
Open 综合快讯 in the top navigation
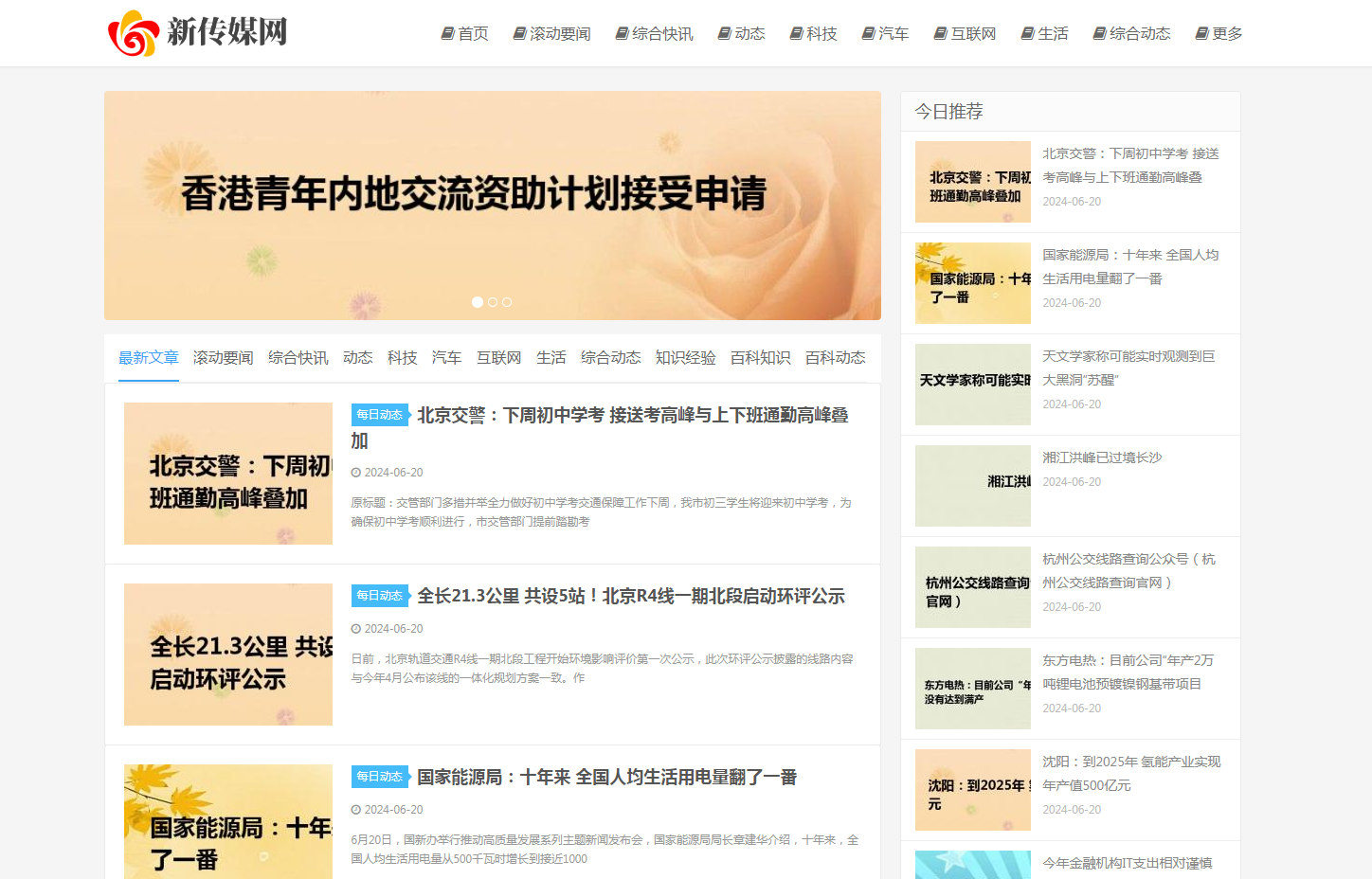662,33
